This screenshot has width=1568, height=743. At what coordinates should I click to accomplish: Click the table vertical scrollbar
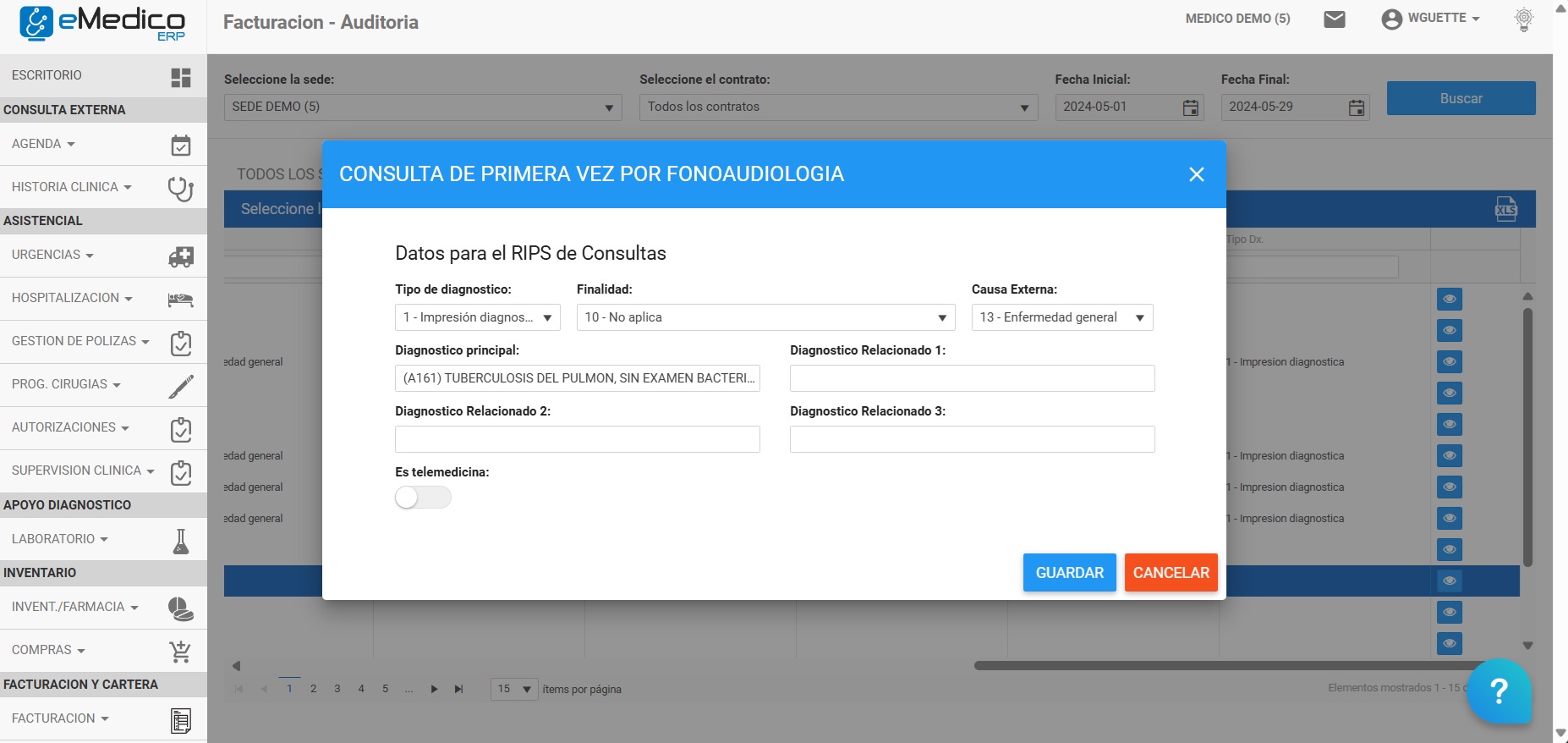pyautogui.click(x=1527, y=437)
